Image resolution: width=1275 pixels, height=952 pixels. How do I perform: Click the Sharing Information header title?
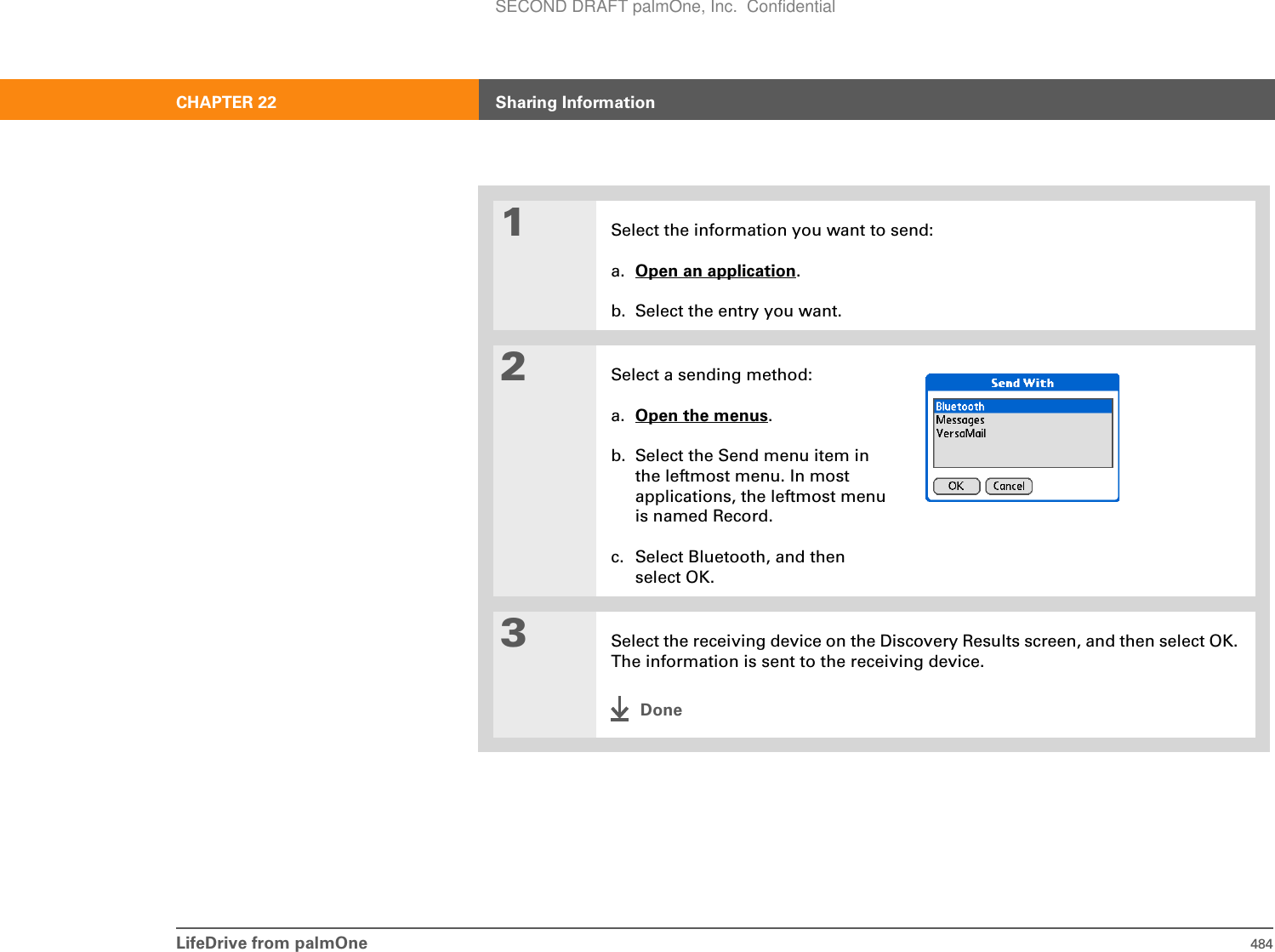tap(575, 102)
